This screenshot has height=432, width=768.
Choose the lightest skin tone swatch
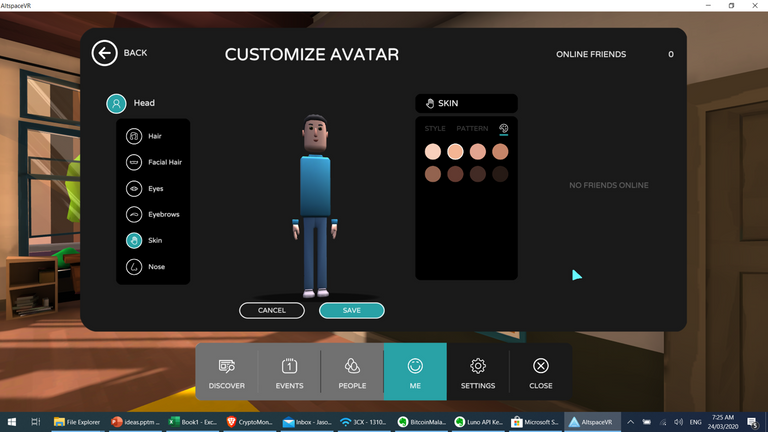coord(432,152)
